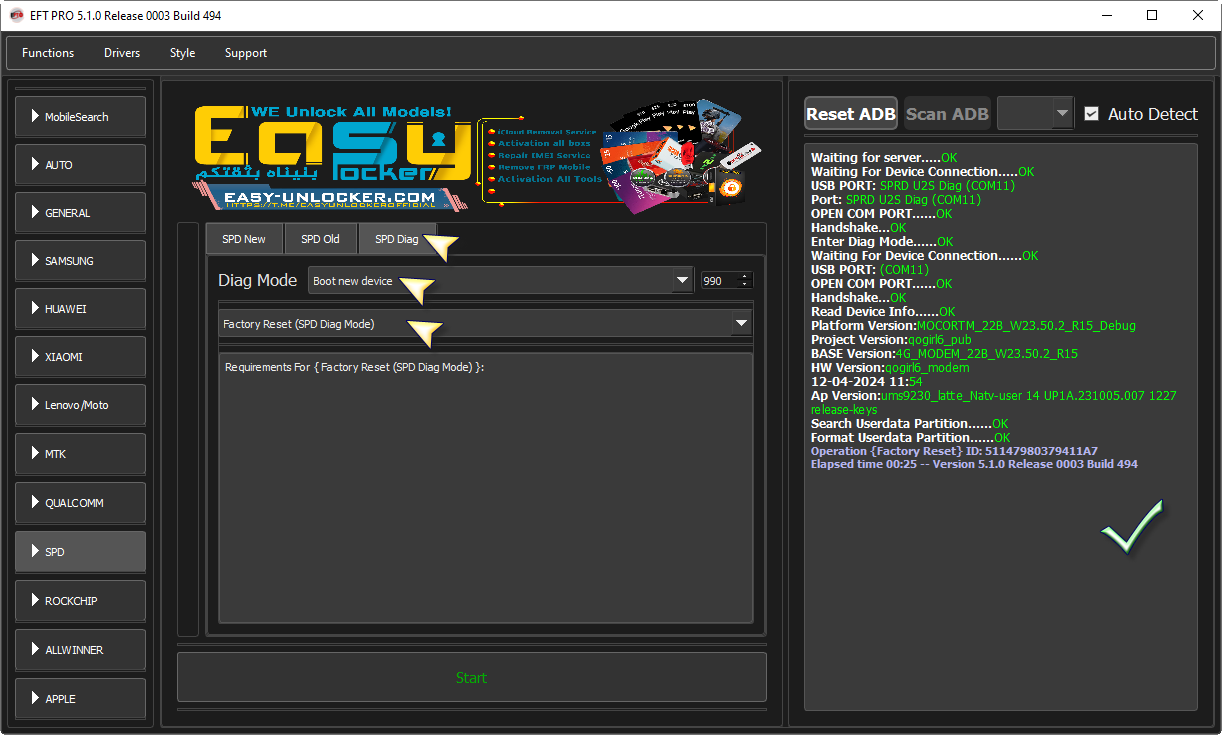Screen dimensions: 1222x735
Task: Expand the SAMSUNG category
Action: [x=80, y=261]
